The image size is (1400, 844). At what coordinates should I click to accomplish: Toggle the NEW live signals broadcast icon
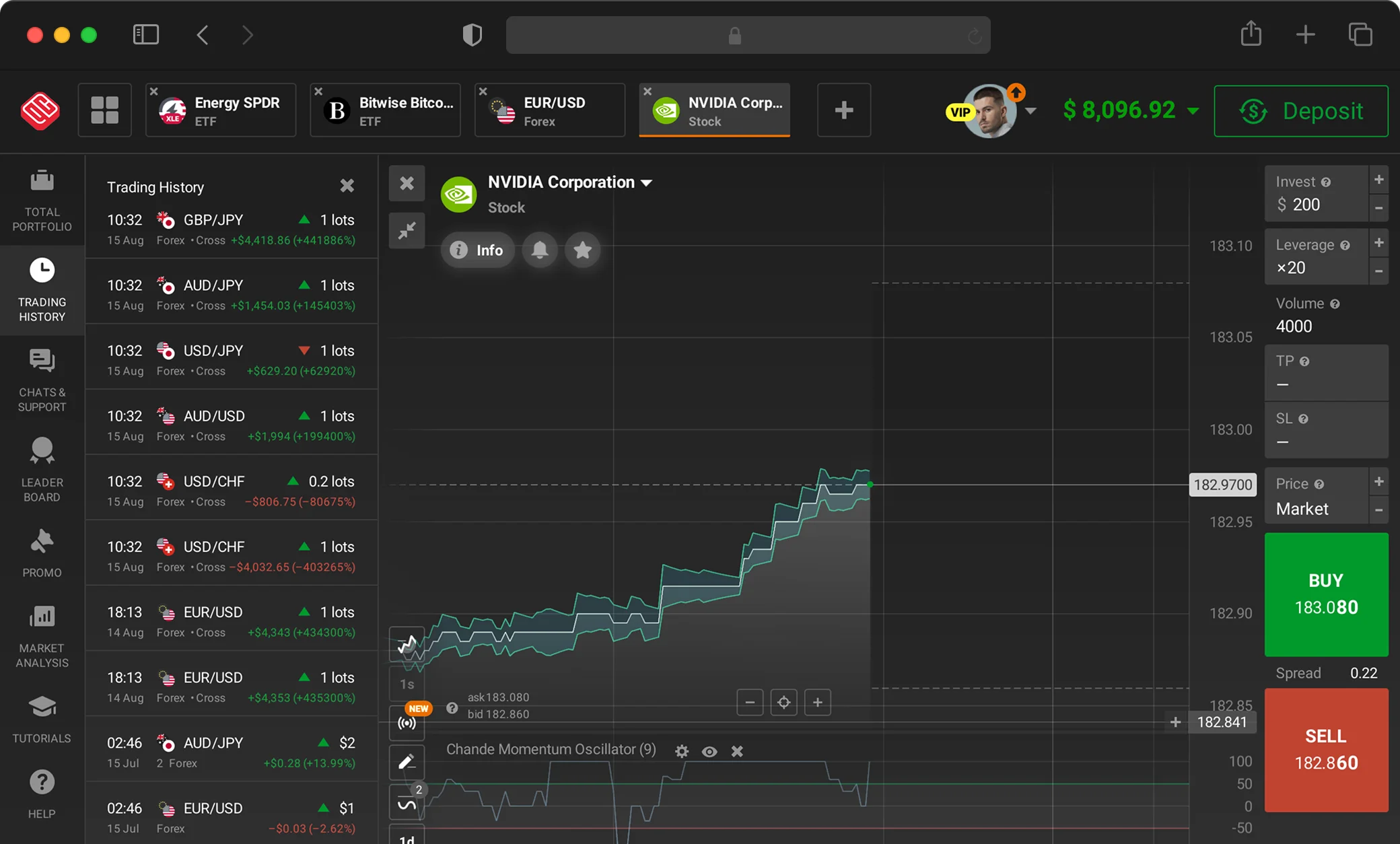point(407,723)
